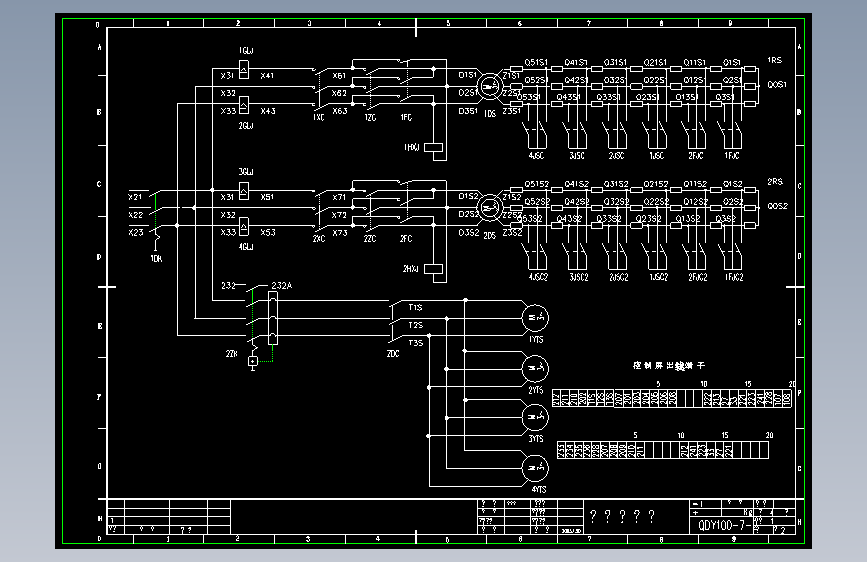This screenshot has height=562, width=867.
Task: Click the QOS1 label
Action: click(x=777, y=85)
